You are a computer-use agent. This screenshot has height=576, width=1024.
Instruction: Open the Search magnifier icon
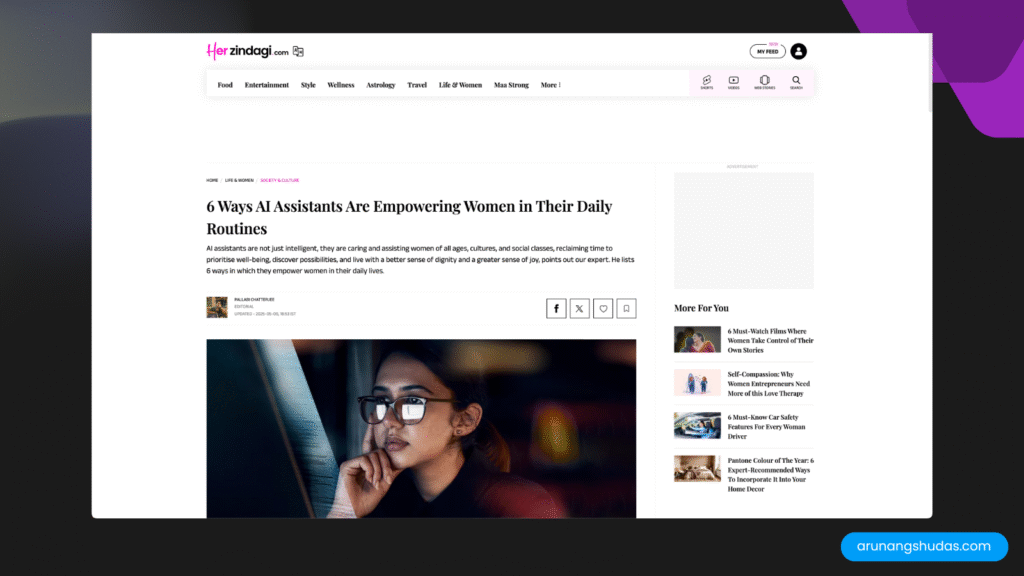pos(796,82)
